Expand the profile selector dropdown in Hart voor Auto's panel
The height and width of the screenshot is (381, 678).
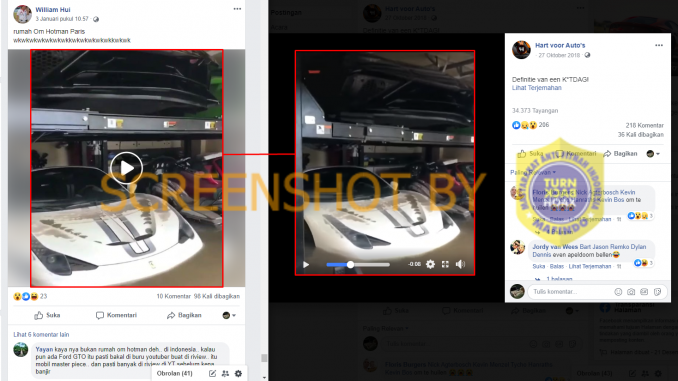[x=653, y=154]
